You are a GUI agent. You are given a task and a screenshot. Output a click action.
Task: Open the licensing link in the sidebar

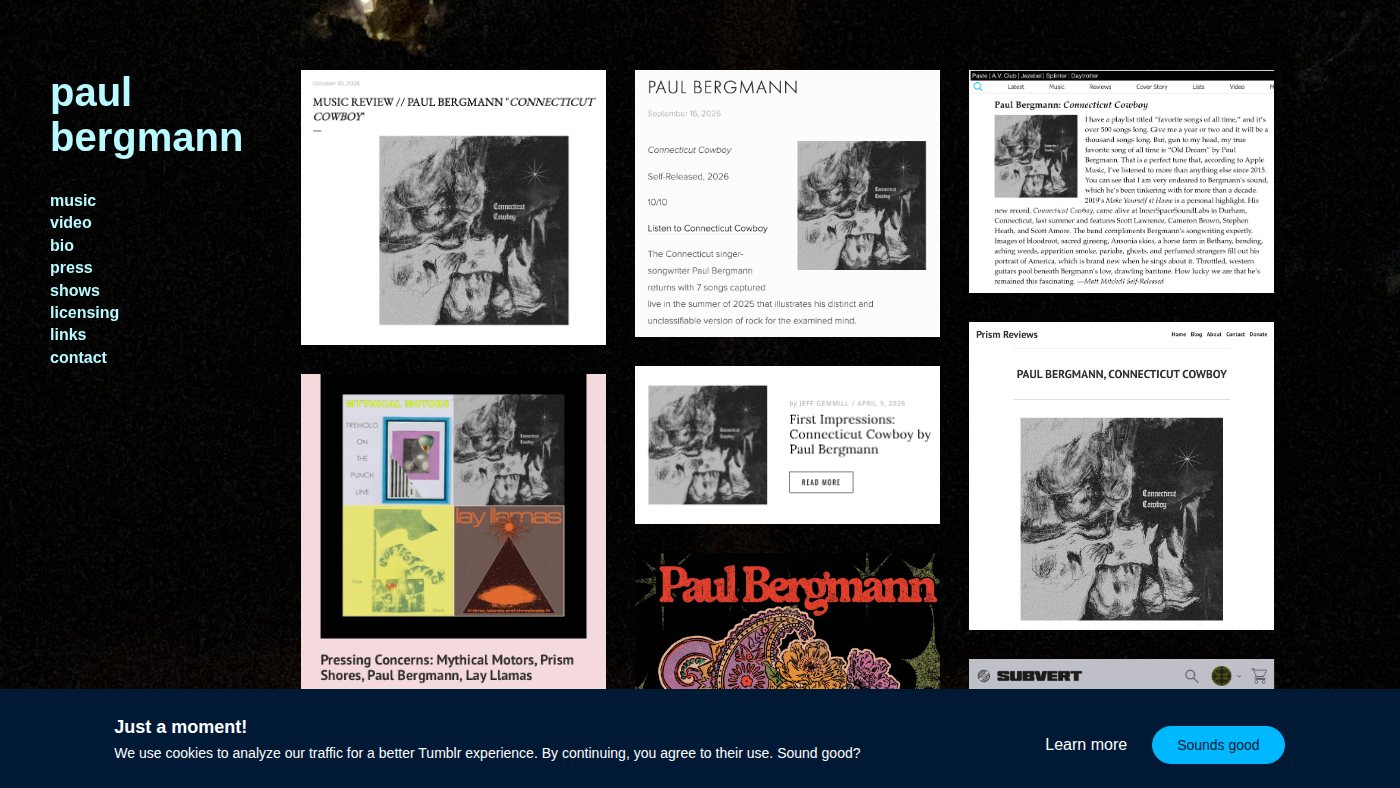84,312
